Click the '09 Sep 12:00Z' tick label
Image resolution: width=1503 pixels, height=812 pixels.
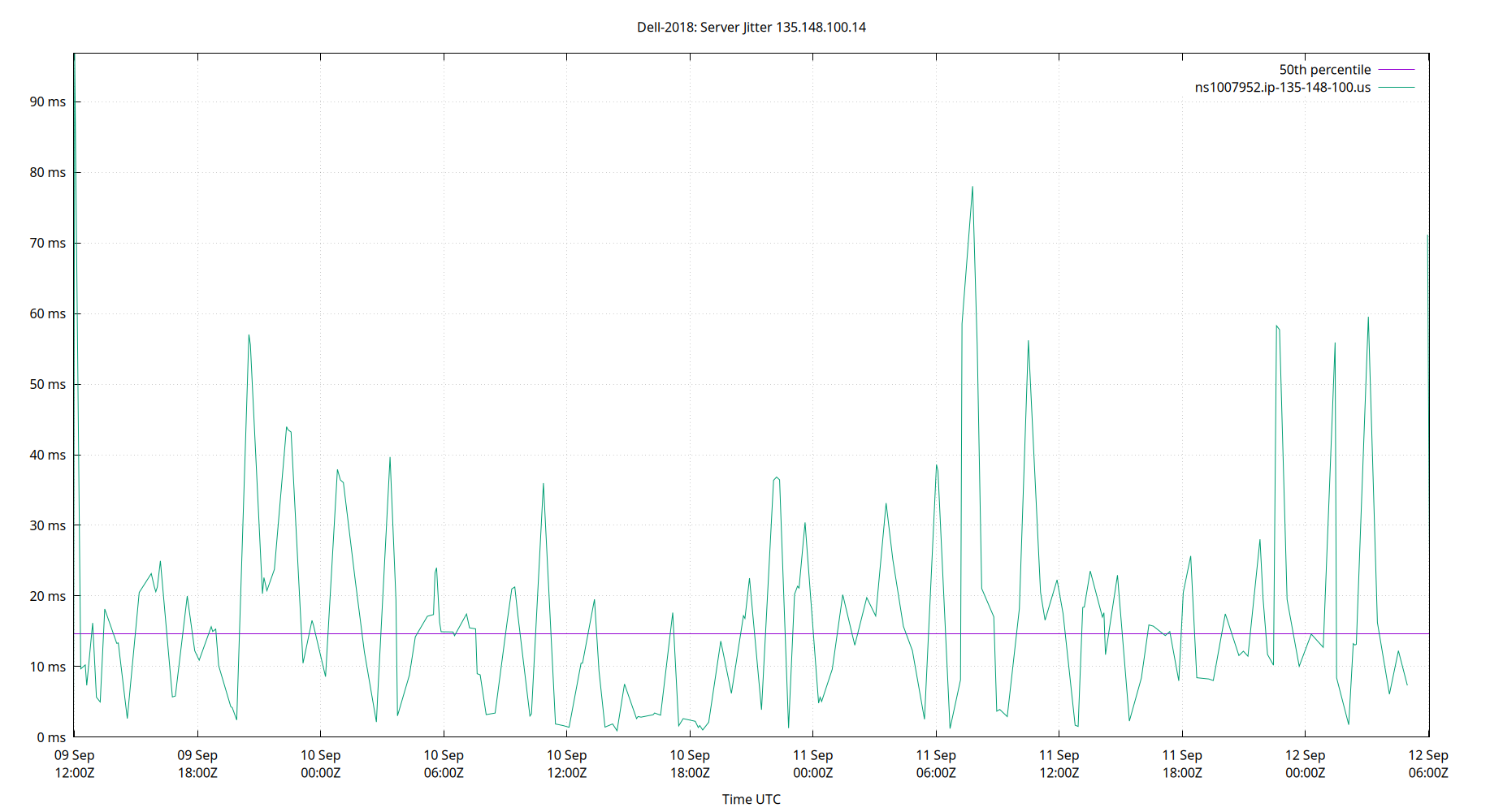pos(76,763)
